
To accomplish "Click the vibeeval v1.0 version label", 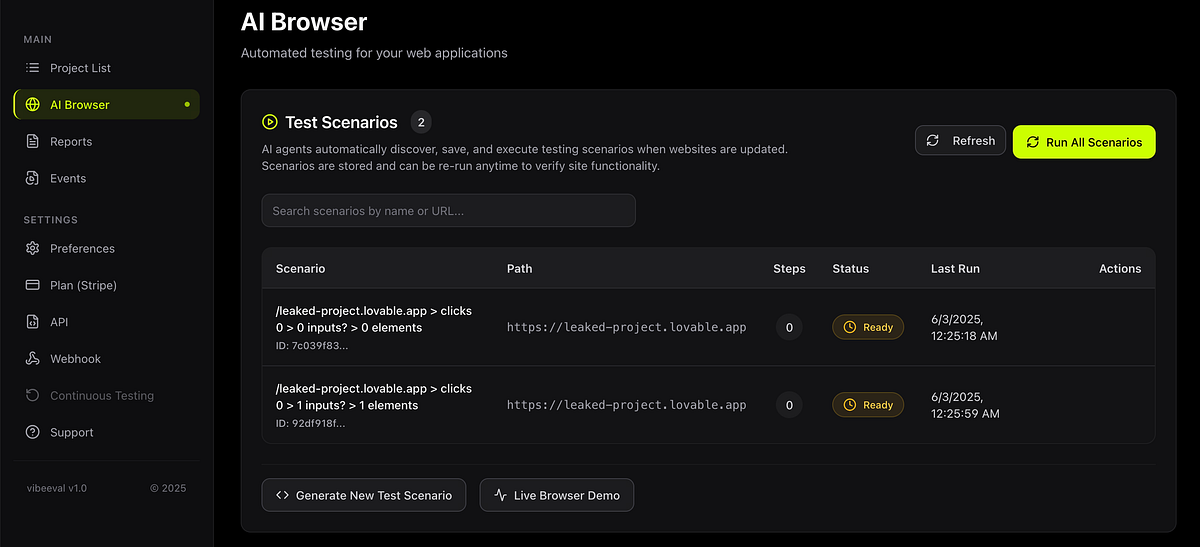I will 57,488.
